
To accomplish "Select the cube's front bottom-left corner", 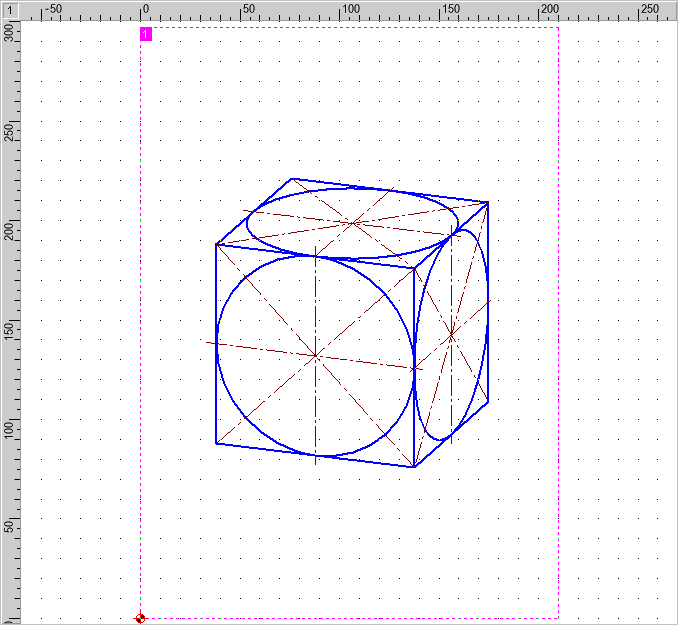I will 216,443.
